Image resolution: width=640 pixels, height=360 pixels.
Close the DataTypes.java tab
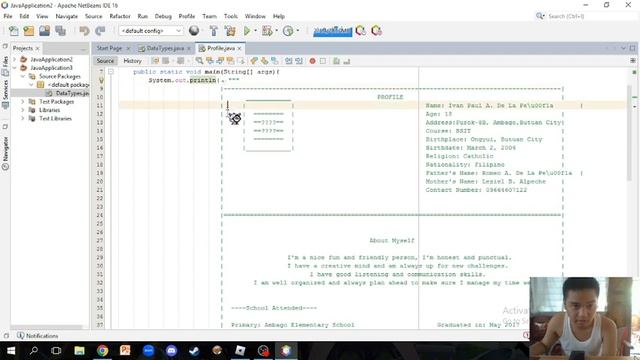189,49
